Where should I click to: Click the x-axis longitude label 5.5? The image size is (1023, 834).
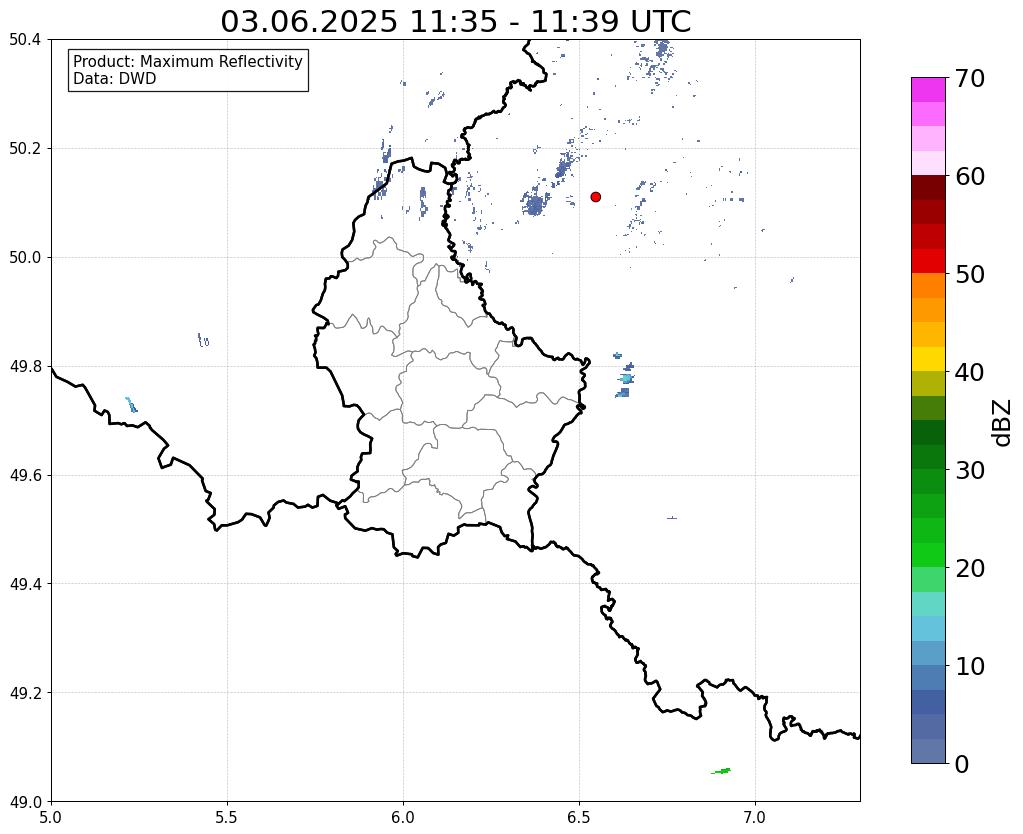[227, 817]
